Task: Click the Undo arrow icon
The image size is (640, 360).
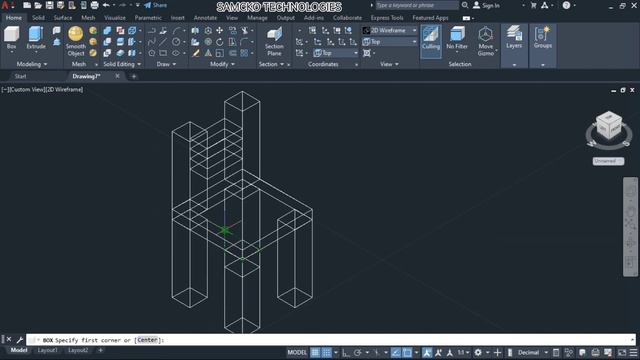Action: coord(106,5)
